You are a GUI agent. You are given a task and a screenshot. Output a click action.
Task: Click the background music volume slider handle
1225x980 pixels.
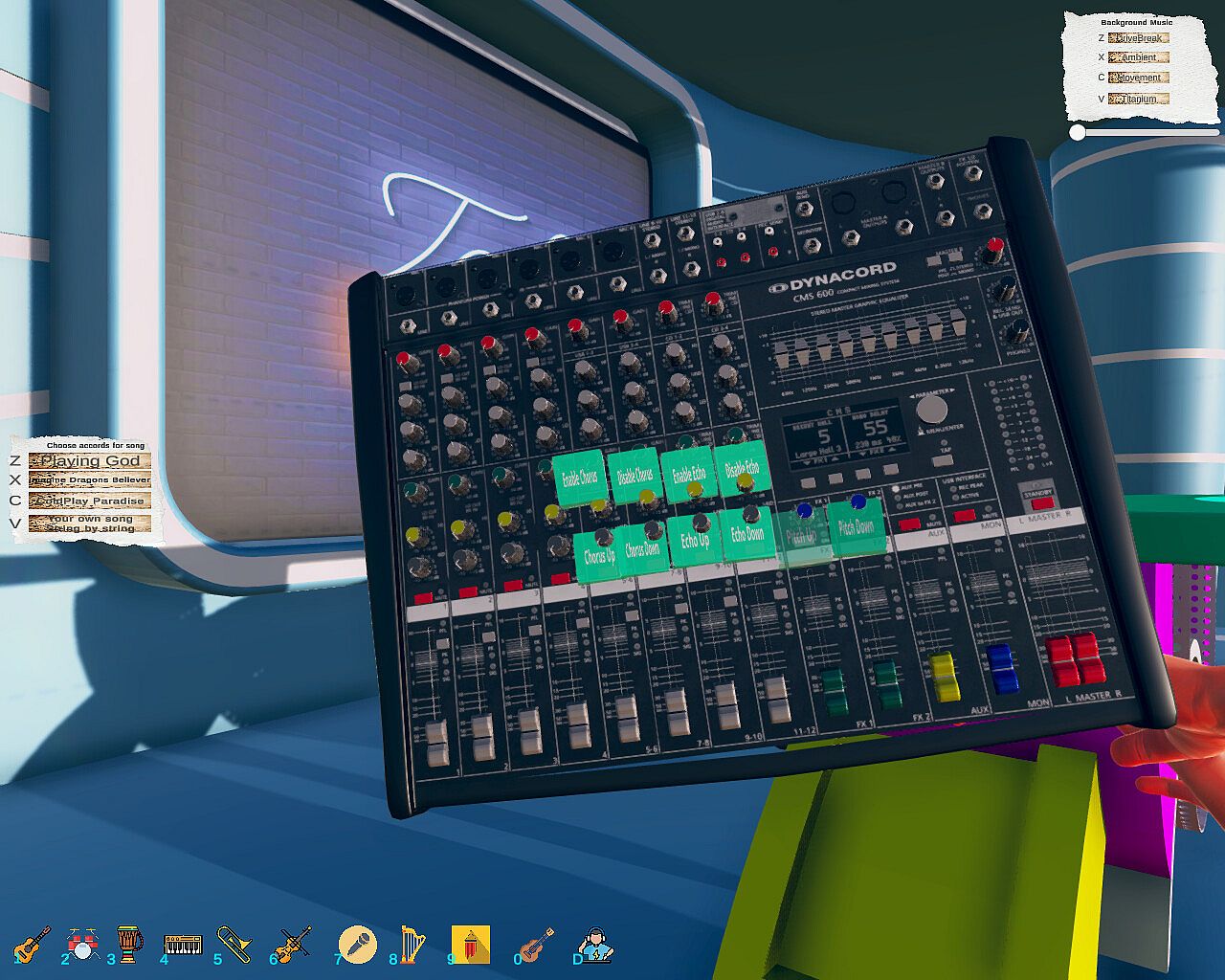coord(1078,132)
